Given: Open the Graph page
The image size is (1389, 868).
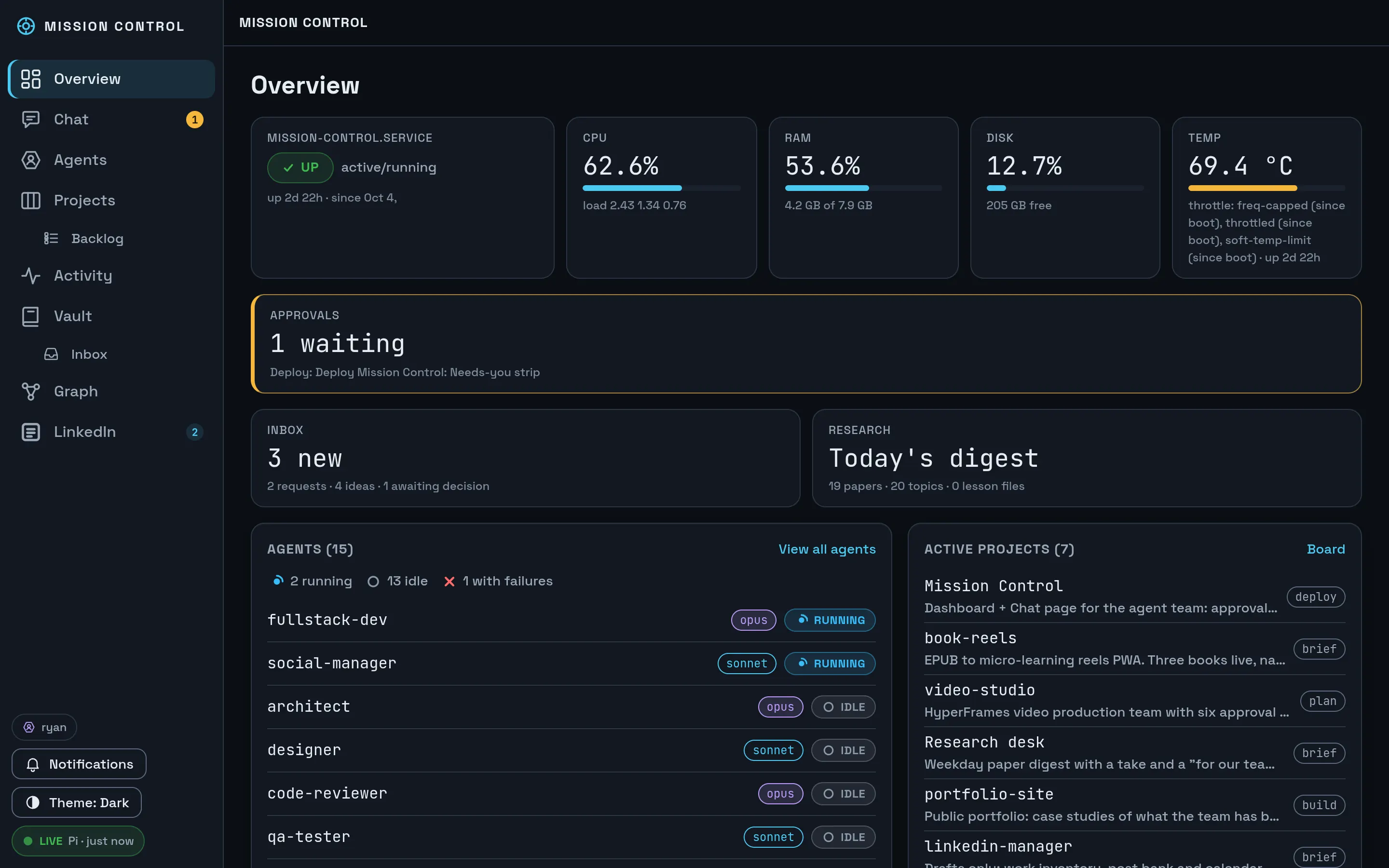Looking at the screenshot, I should (x=111, y=392).
